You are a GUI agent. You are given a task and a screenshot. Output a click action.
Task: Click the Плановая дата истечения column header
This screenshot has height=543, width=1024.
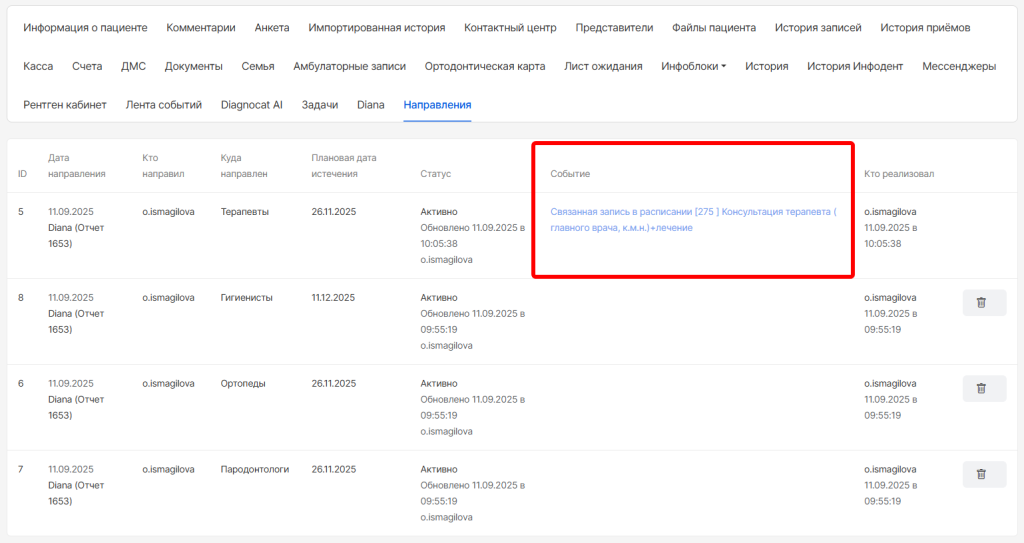coord(343,166)
